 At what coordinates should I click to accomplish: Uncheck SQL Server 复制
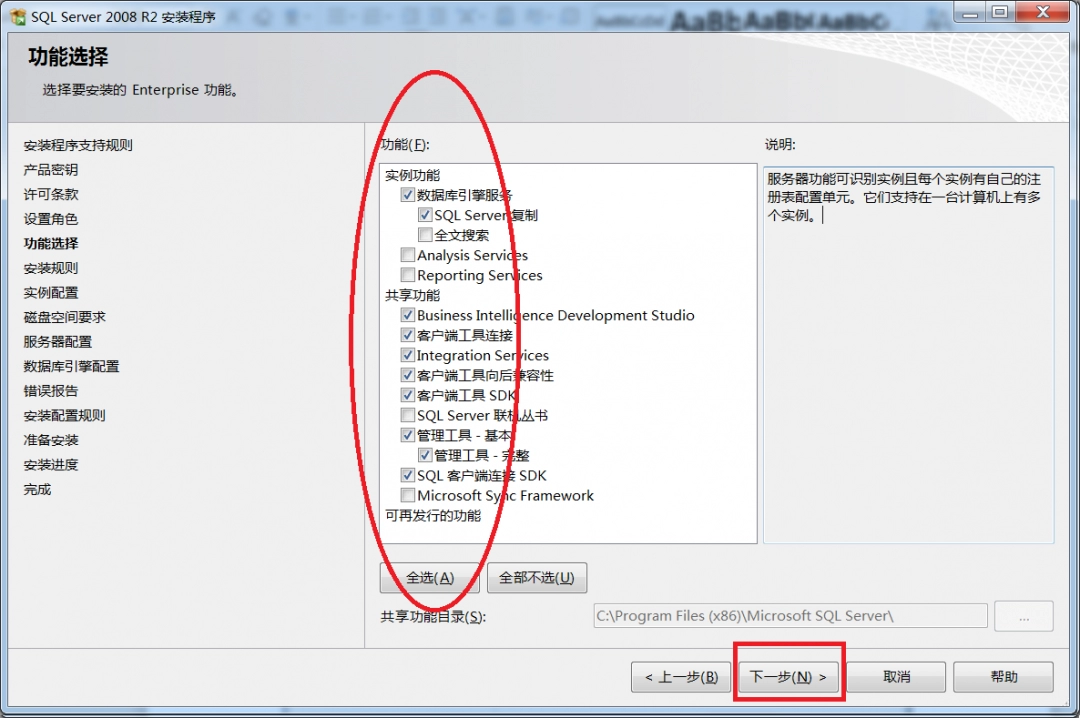tap(426, 214)
